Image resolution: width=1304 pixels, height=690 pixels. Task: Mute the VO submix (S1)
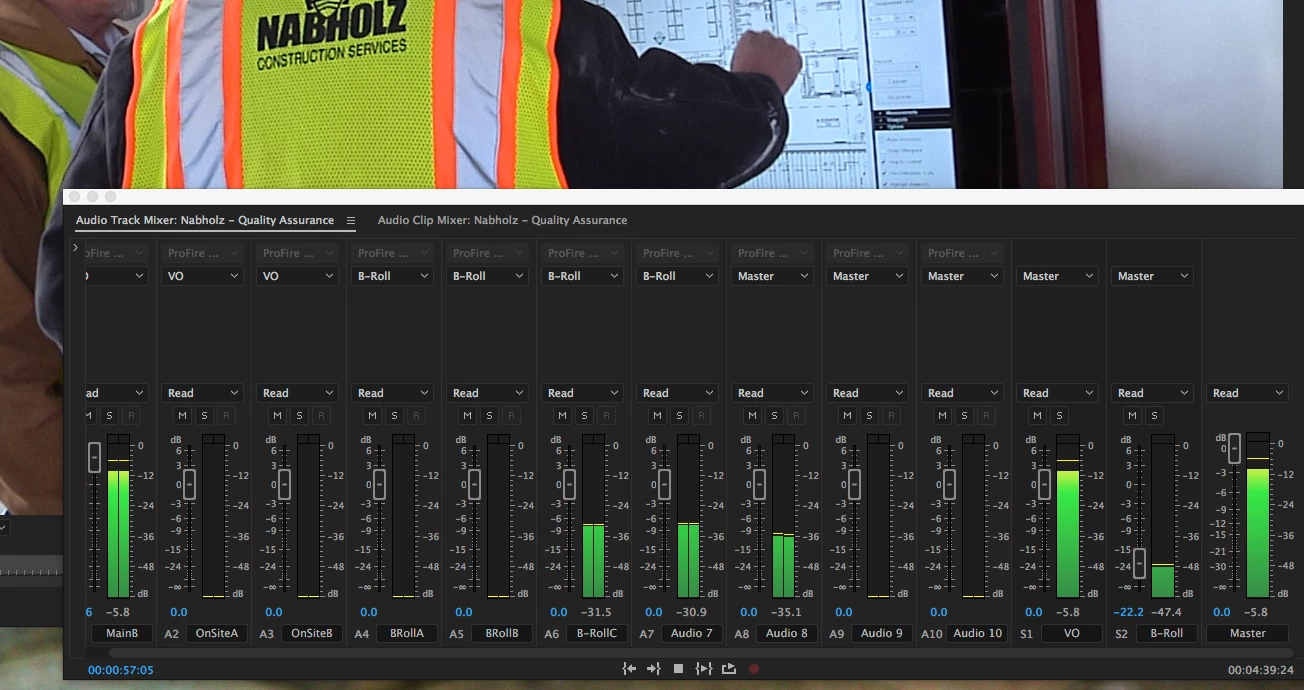coord(1037,416)
